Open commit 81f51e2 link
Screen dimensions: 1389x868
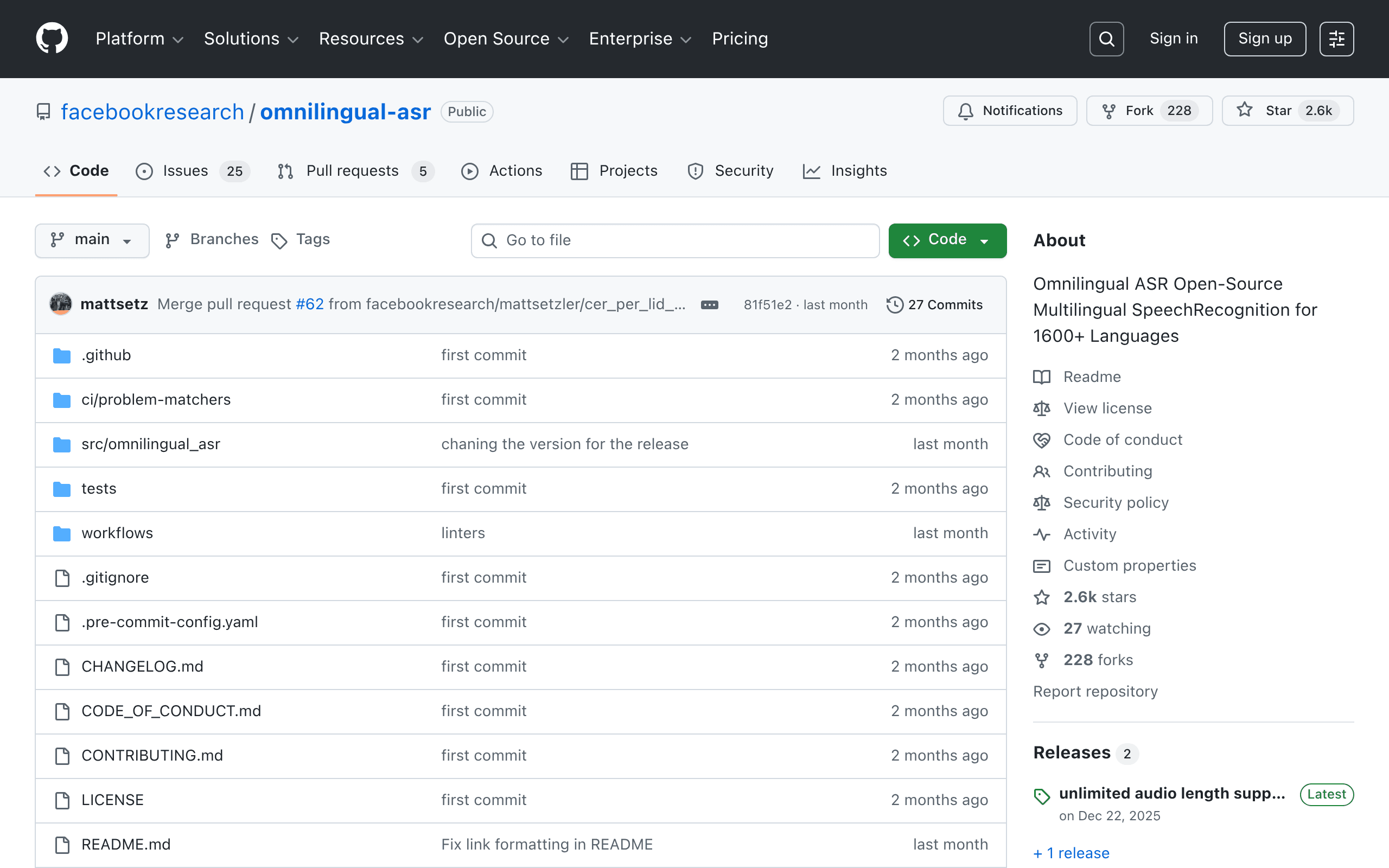click(767, 305)
